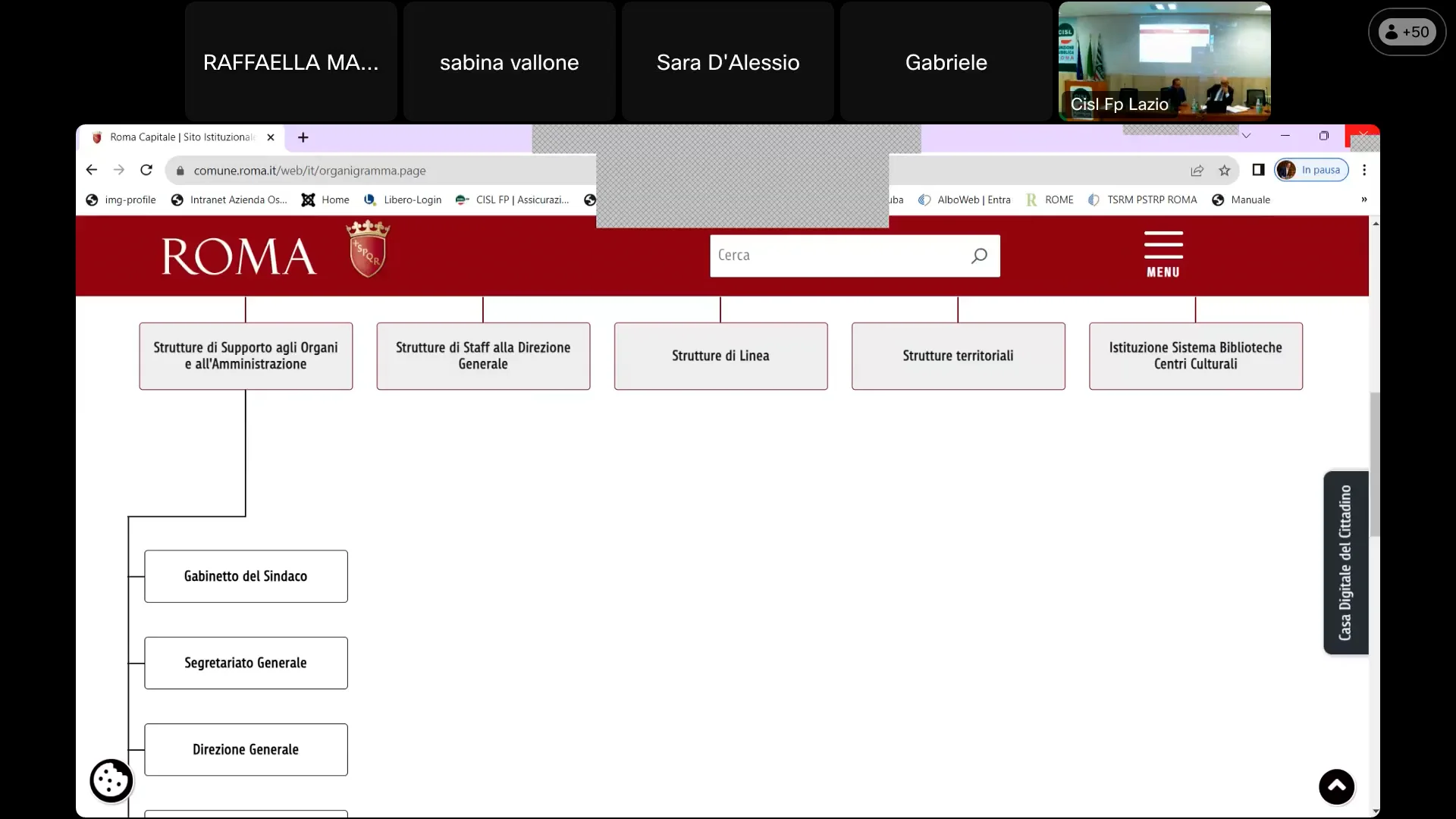Screen dimensions: 1456x819
Task: Open Intranet Azienda Os... bookmark
Action: 230,200
